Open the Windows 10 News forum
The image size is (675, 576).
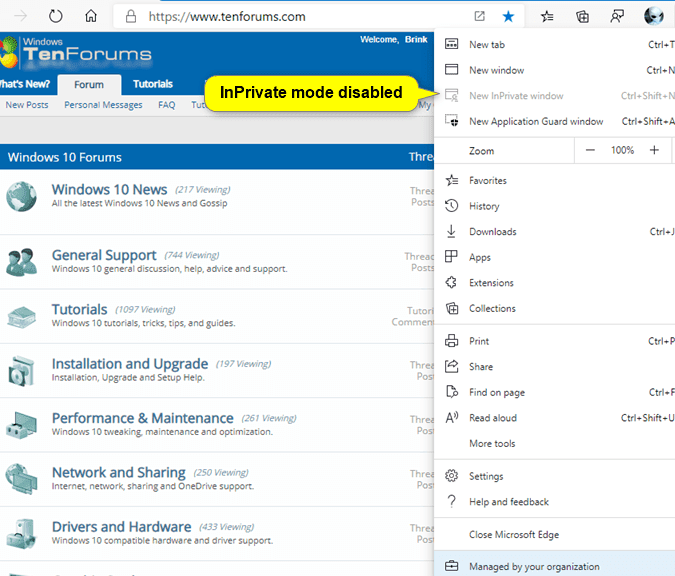click(x=109, y=189)
